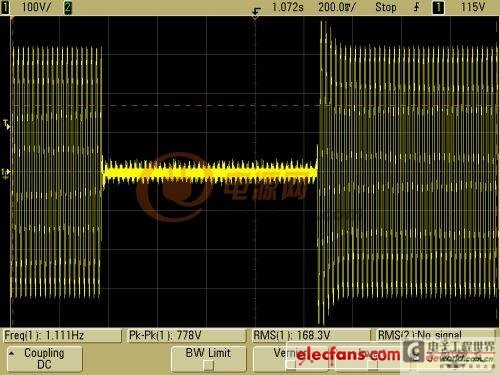Select the channel 2 indicator icon
This screenshot has width=500, height=375.
tap(68, 7)
